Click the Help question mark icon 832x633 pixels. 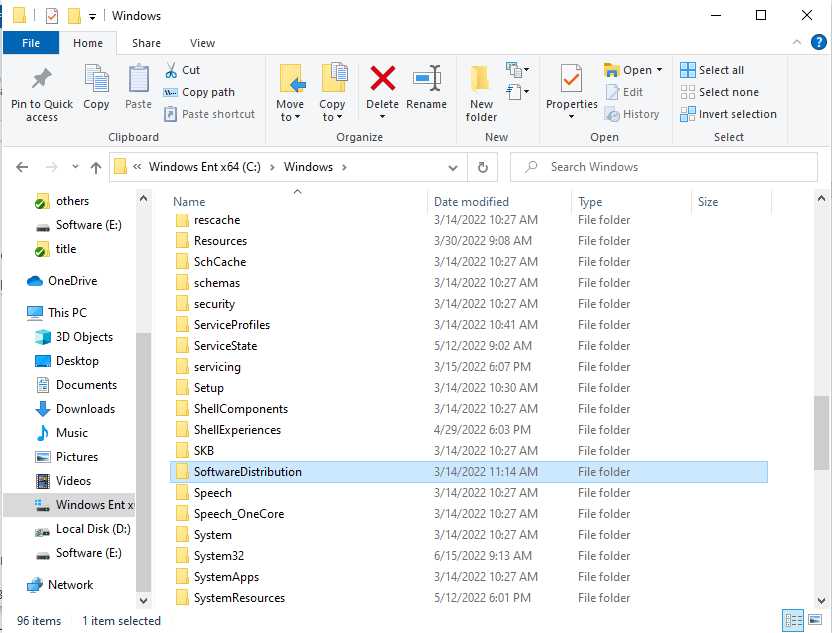[818, 42]
